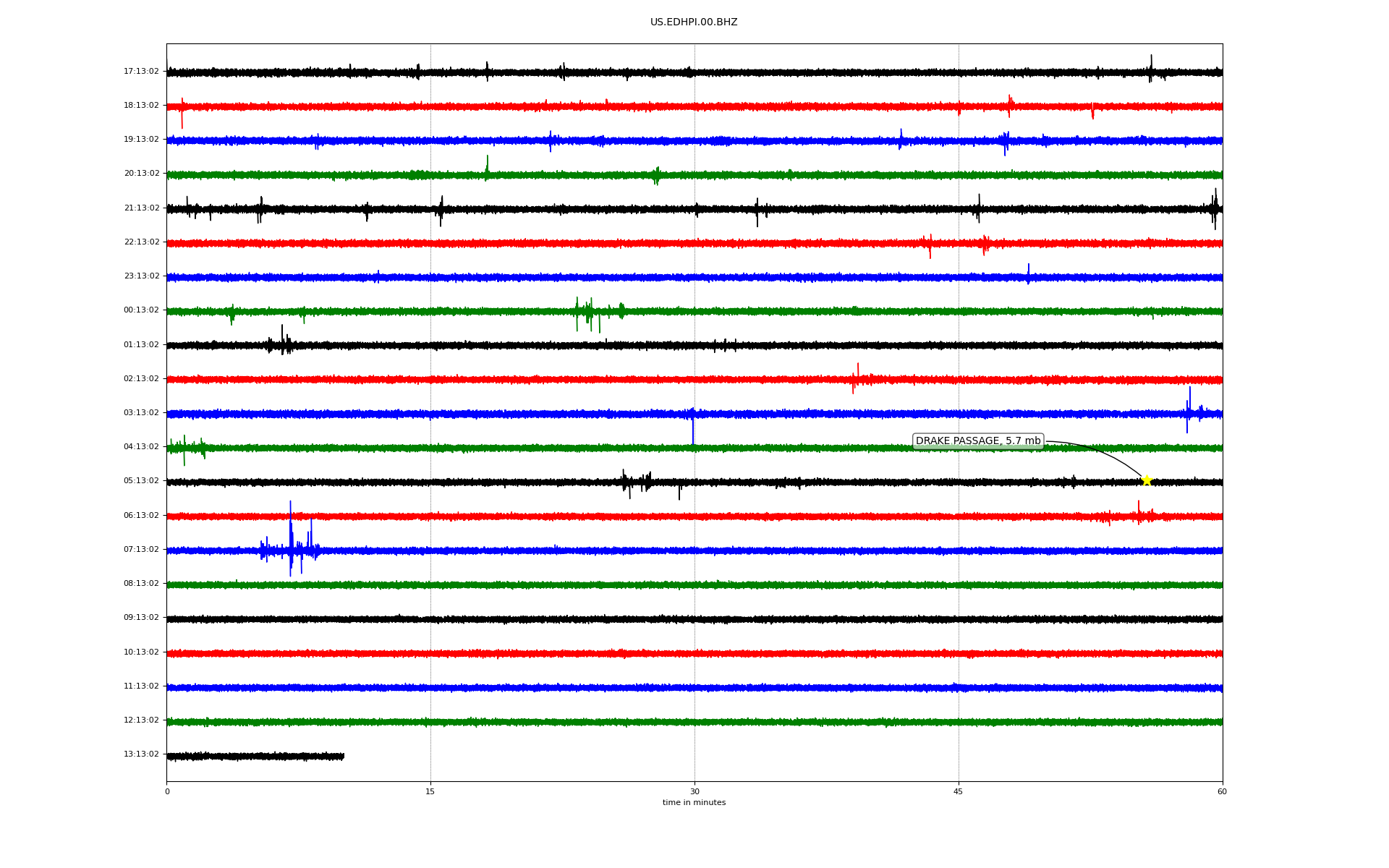
Task: Click the 06:13:02 time label
Action: (141, 516)
